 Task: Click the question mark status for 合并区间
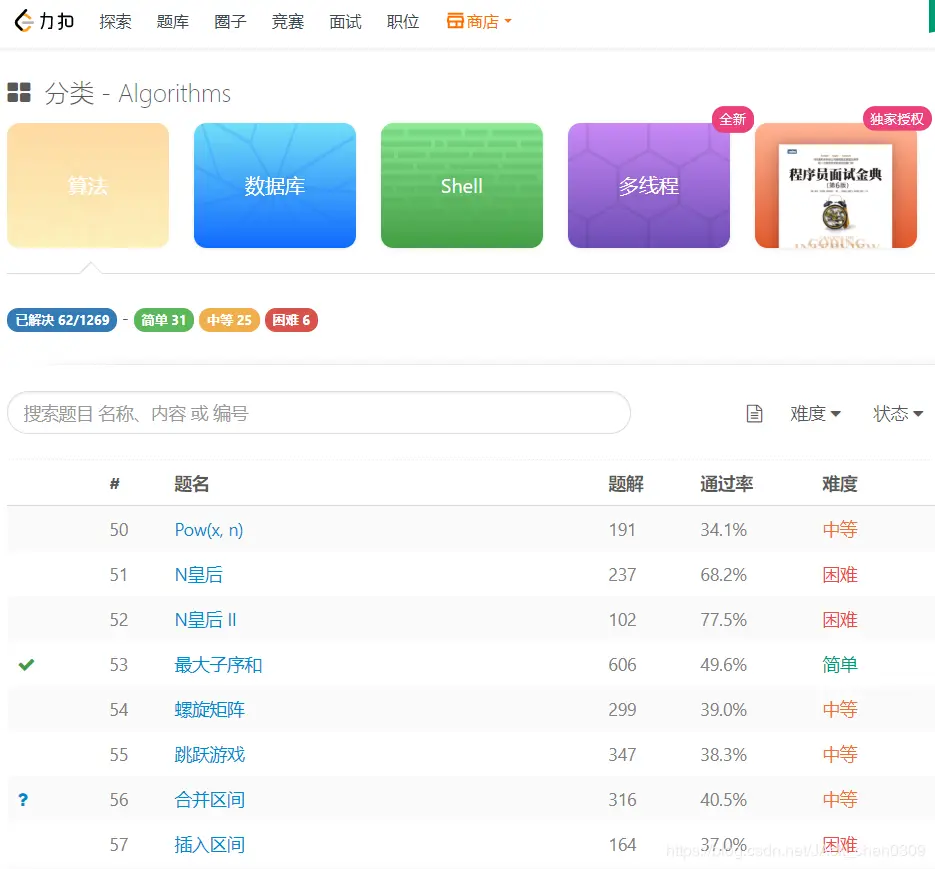[x=23, y=800]
